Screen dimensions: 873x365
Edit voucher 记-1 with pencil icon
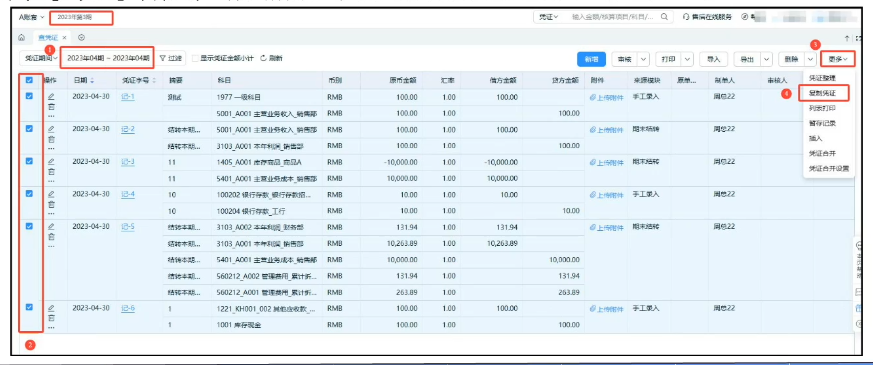(x=51, y=96)
